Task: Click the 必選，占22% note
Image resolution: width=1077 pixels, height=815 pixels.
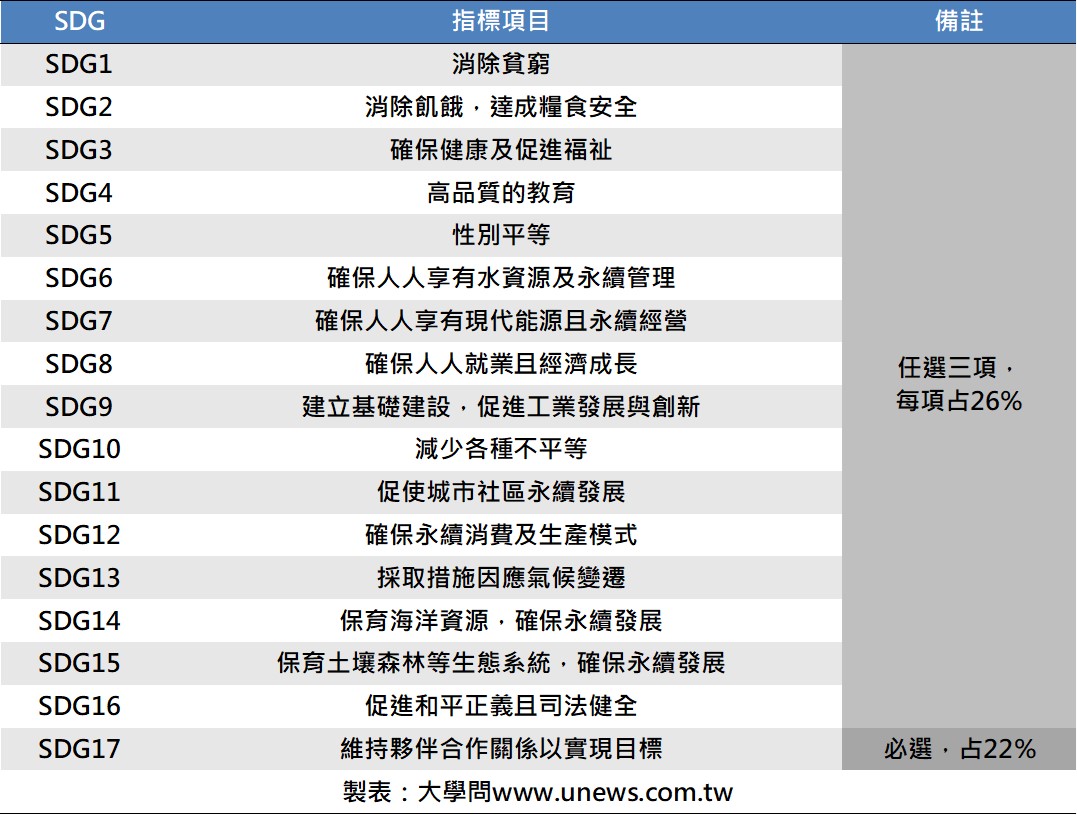Action: [x=959, y=748]
